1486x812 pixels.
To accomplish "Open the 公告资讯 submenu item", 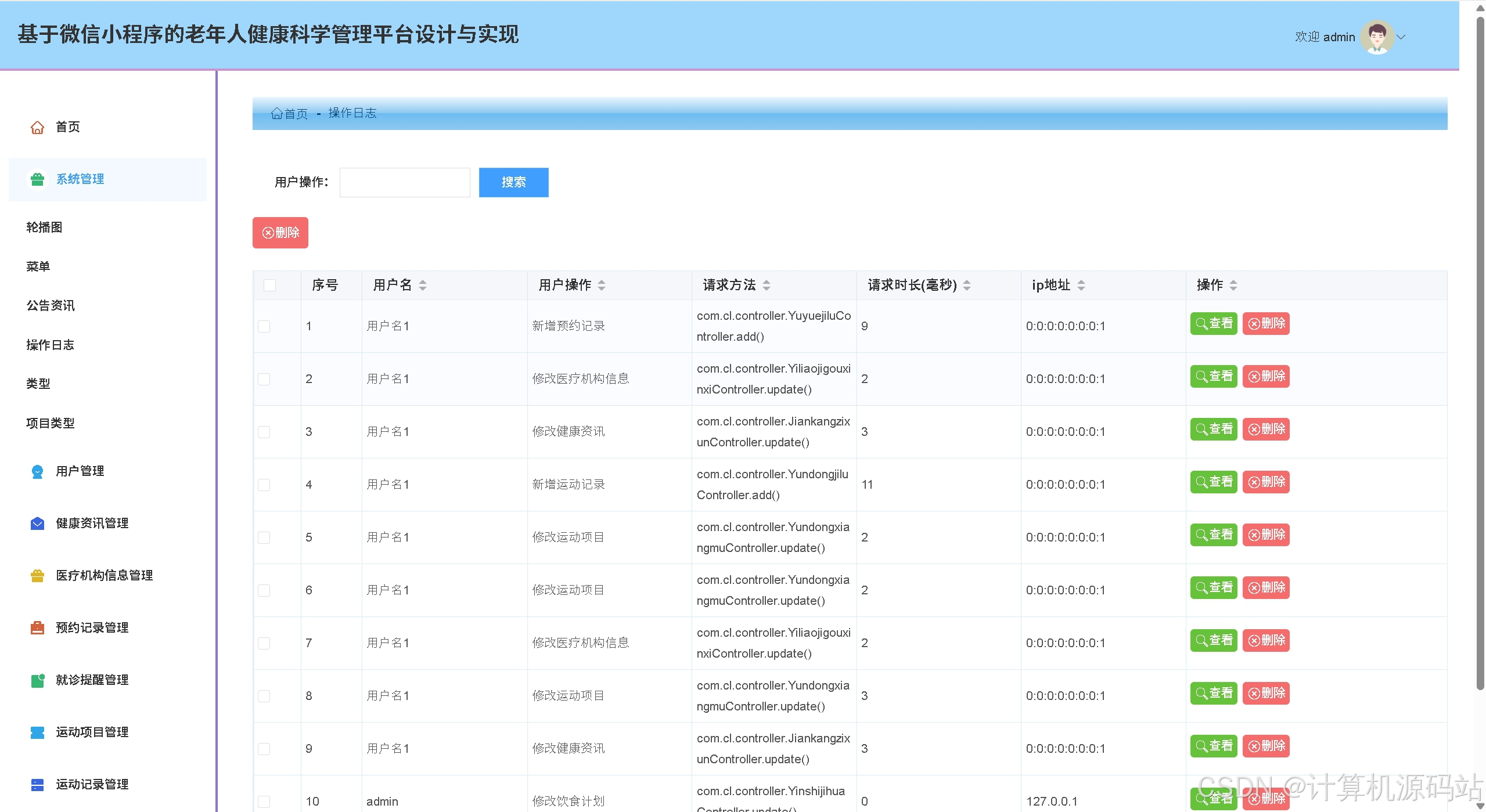I will click(51, 306).
